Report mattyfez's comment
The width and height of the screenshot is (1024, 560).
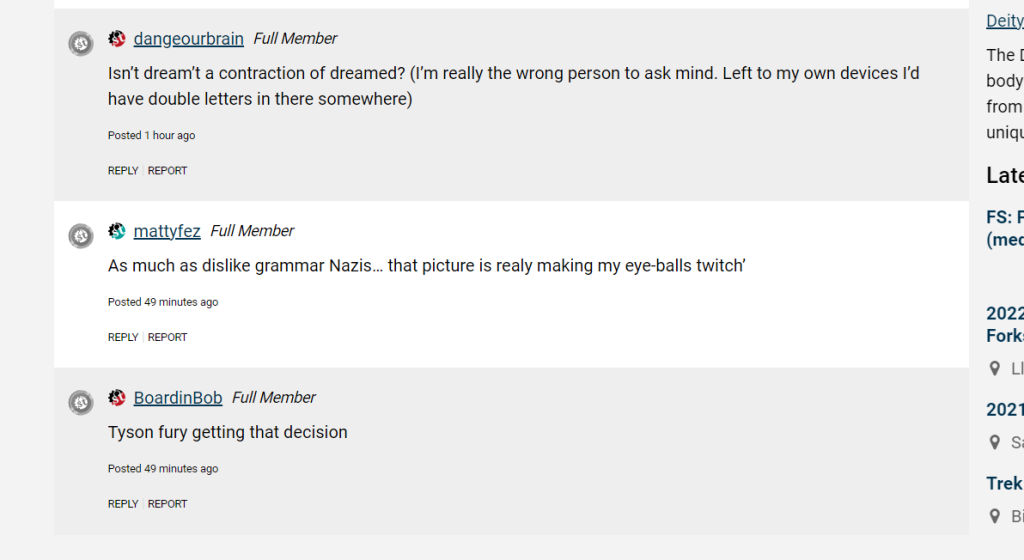pos(167,338)
